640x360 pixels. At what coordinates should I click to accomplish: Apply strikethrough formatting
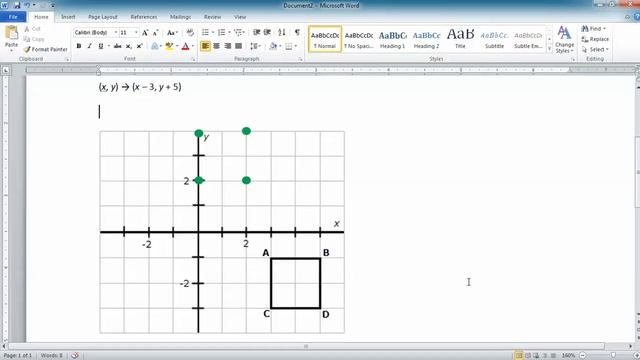[118, 46]
